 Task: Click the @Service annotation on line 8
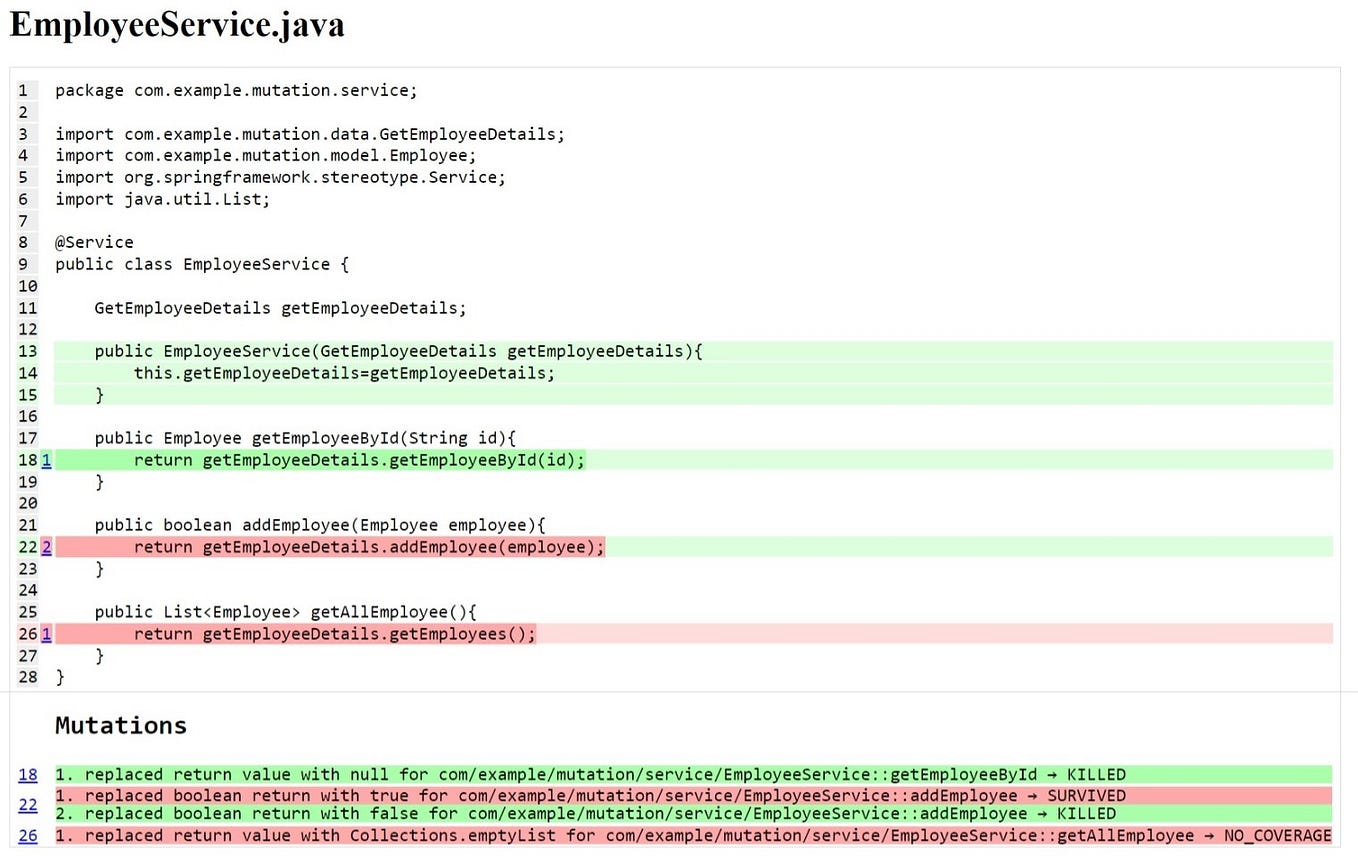pyautogui.click(x=94, y=242)
